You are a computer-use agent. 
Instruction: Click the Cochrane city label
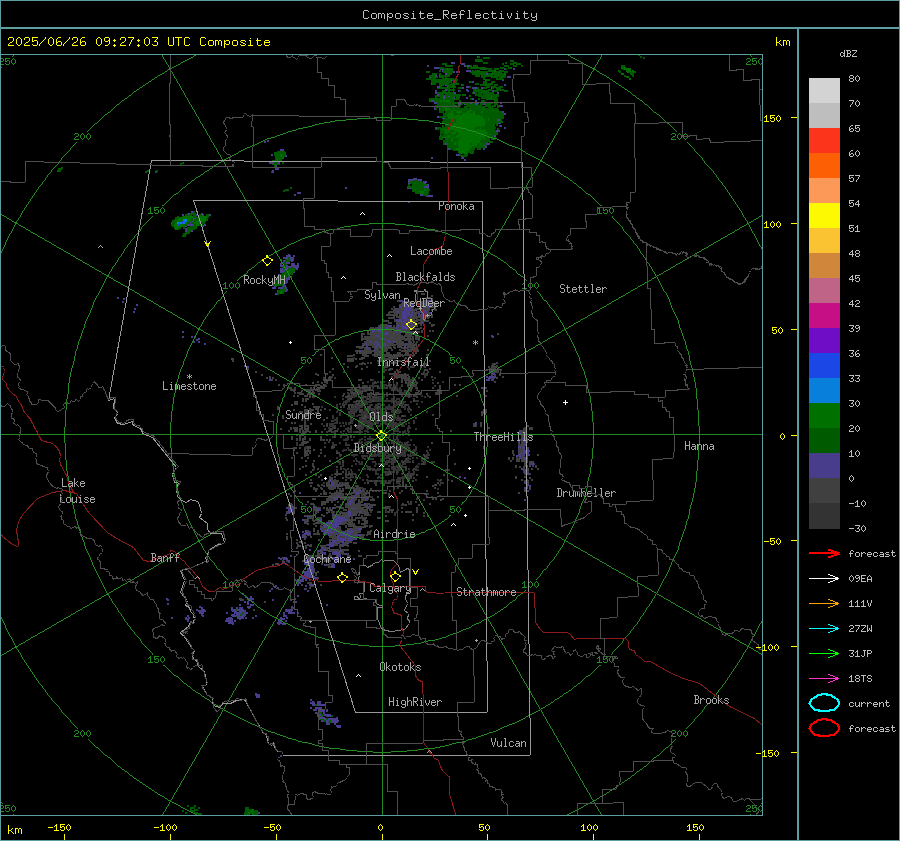[327, 559]
